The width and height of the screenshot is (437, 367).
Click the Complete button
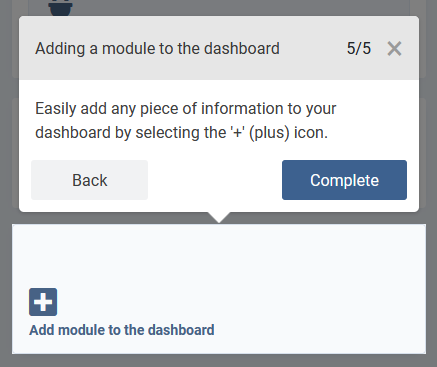pyautogui.click(x=344, y=180)
